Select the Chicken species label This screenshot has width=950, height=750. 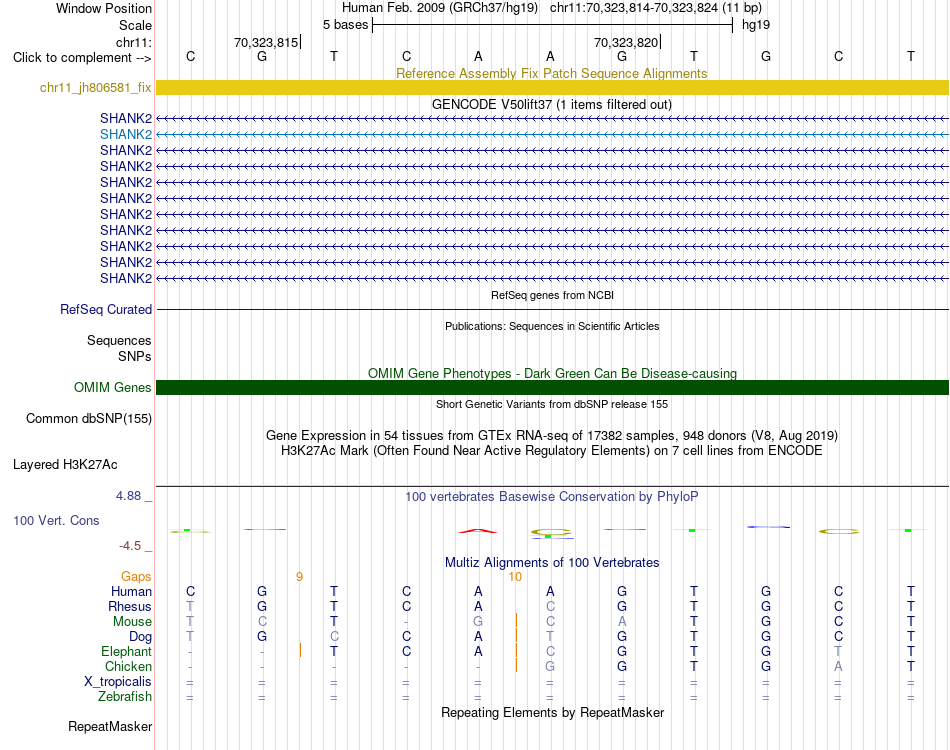[x=128, y=666]
